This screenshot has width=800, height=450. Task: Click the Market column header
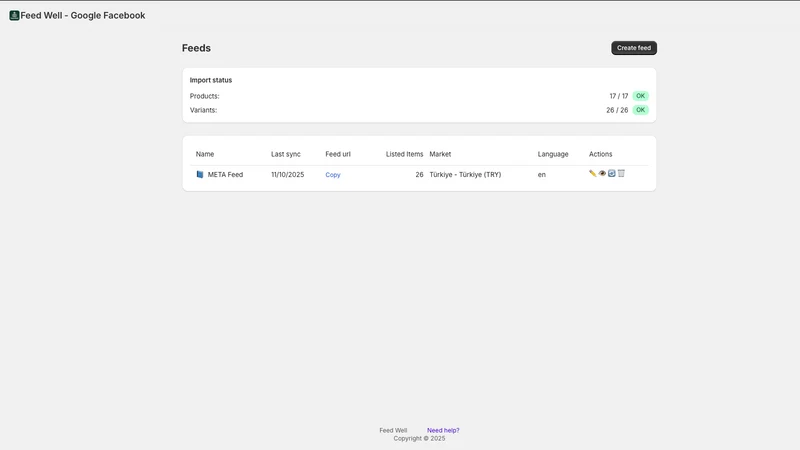click(440, 154)
